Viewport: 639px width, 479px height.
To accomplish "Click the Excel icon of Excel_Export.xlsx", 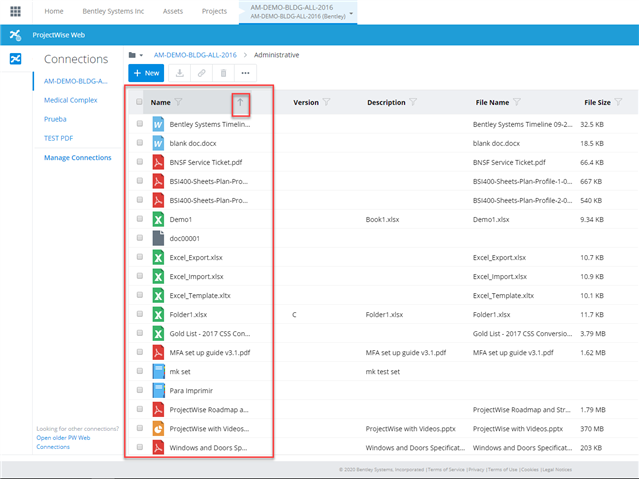I will pyautogui.click(x=158, y=258).
